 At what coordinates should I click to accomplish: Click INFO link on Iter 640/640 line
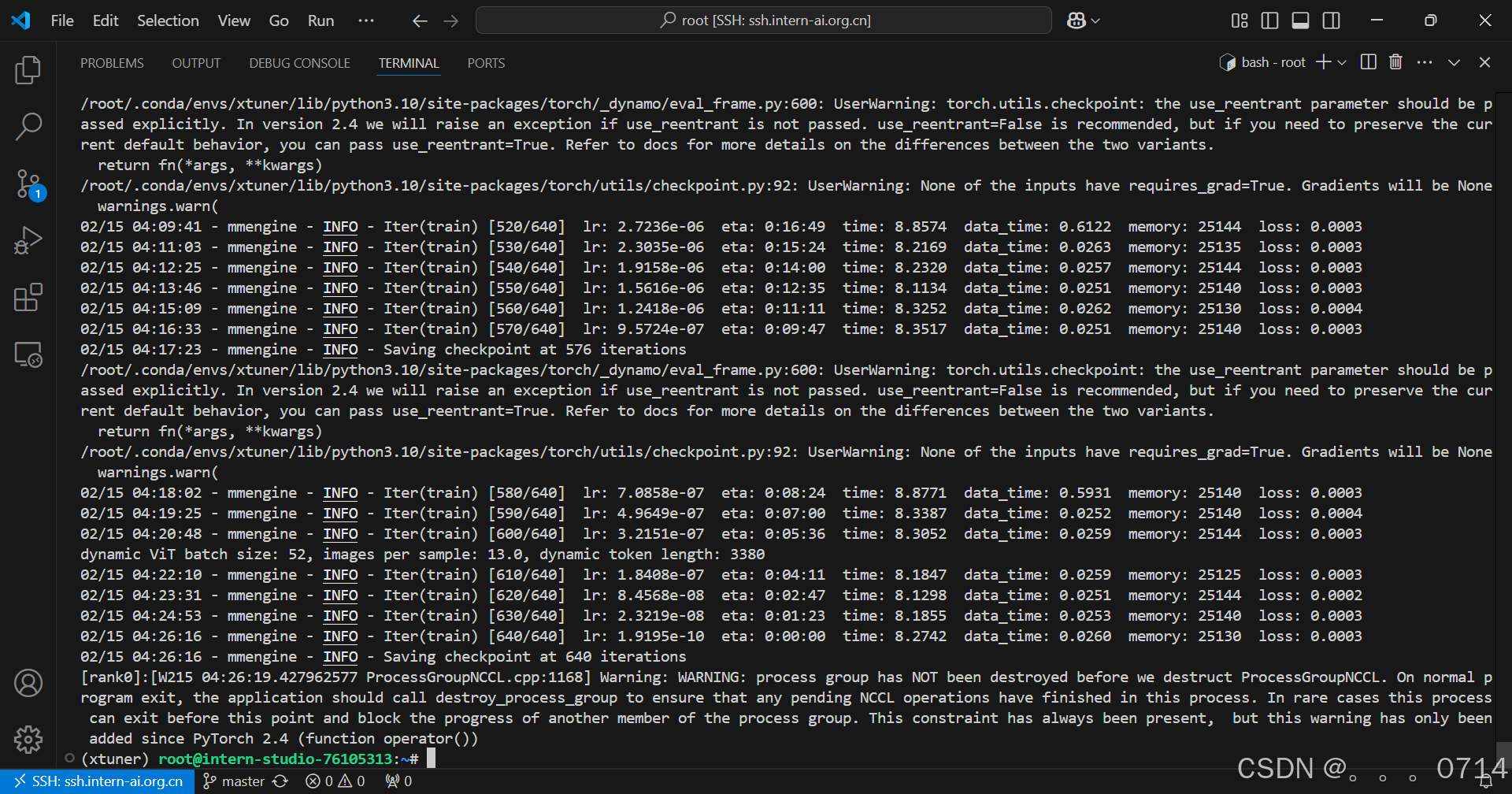click(x=340, y=636)
